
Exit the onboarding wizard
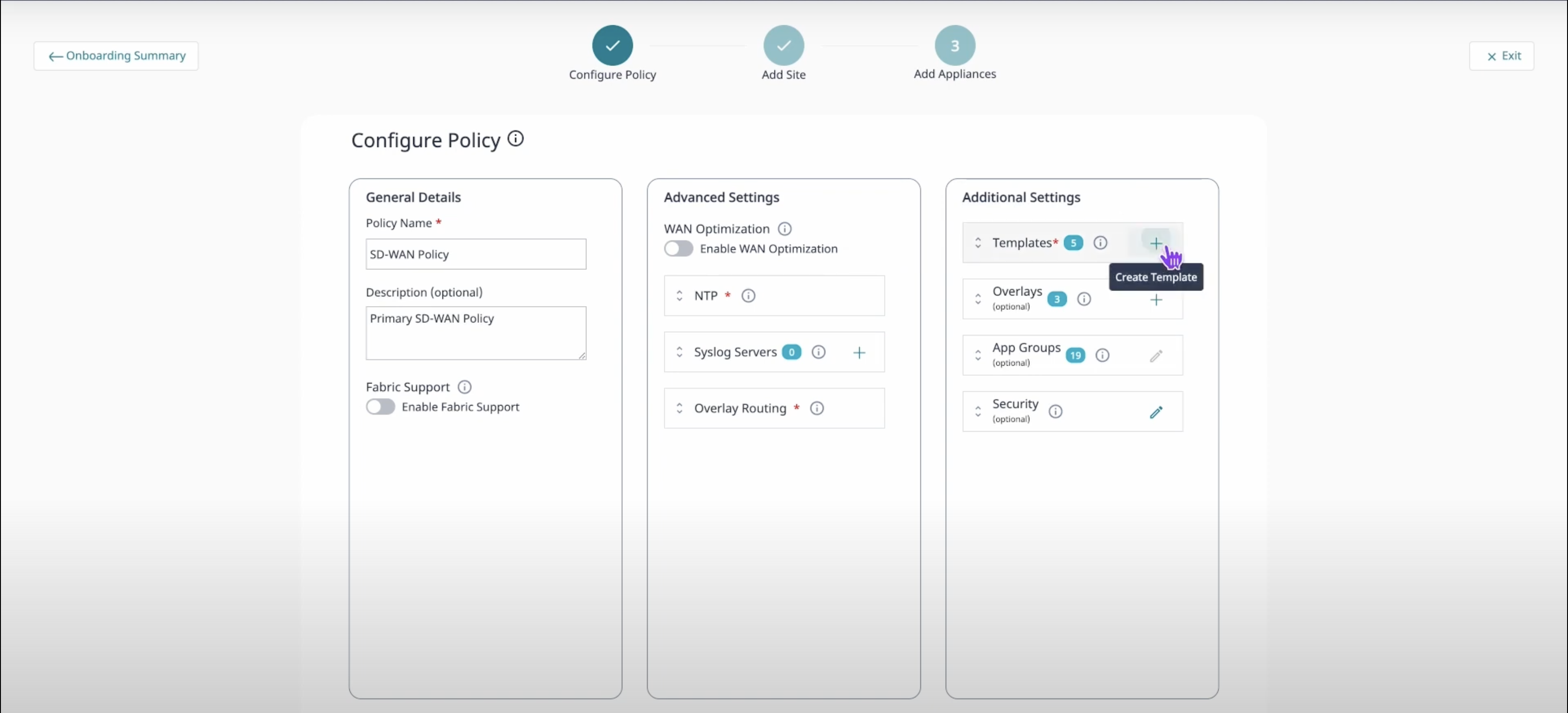point(1502,55)
